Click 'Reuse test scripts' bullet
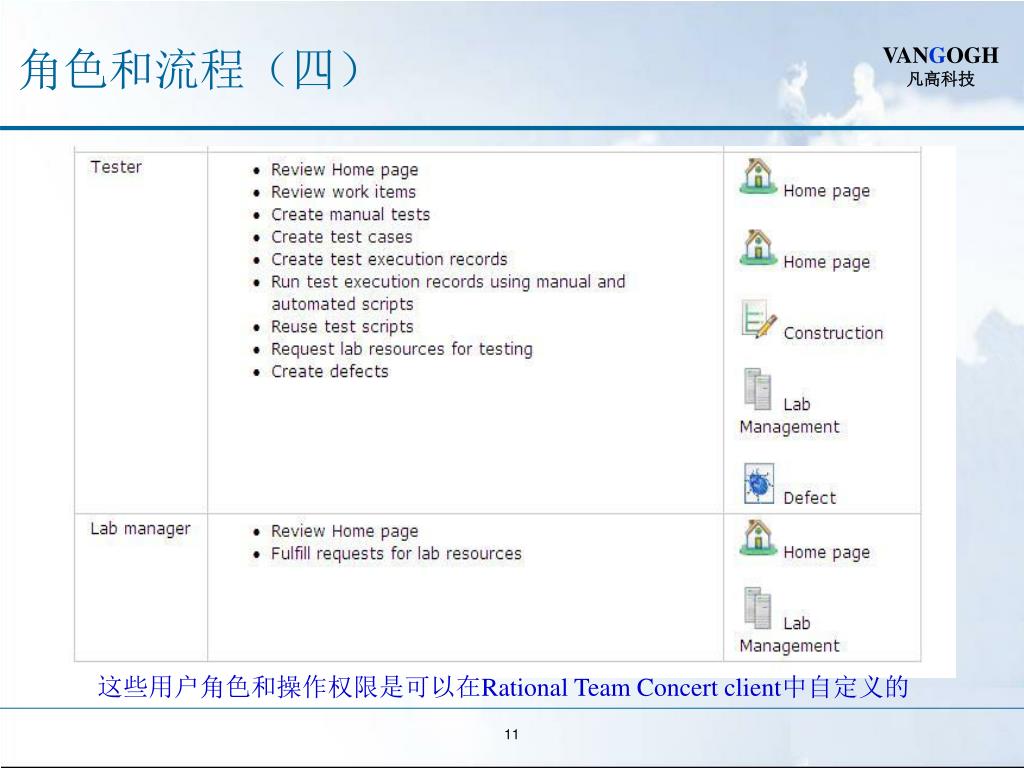1024x768 pixels. tap(342, 327)
